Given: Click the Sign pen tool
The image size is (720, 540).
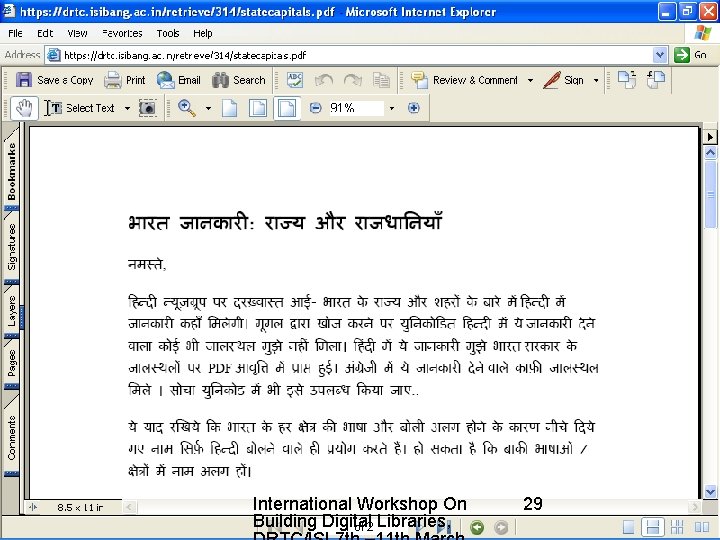Looking at the screenshot, I should [x=563, y=80].
